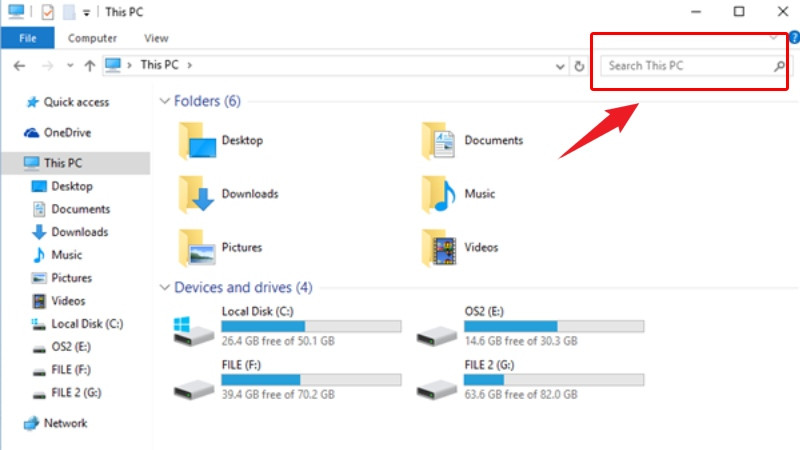Click the '26.4 GB free of 50.1 GB' text

[x=278, y=341]
